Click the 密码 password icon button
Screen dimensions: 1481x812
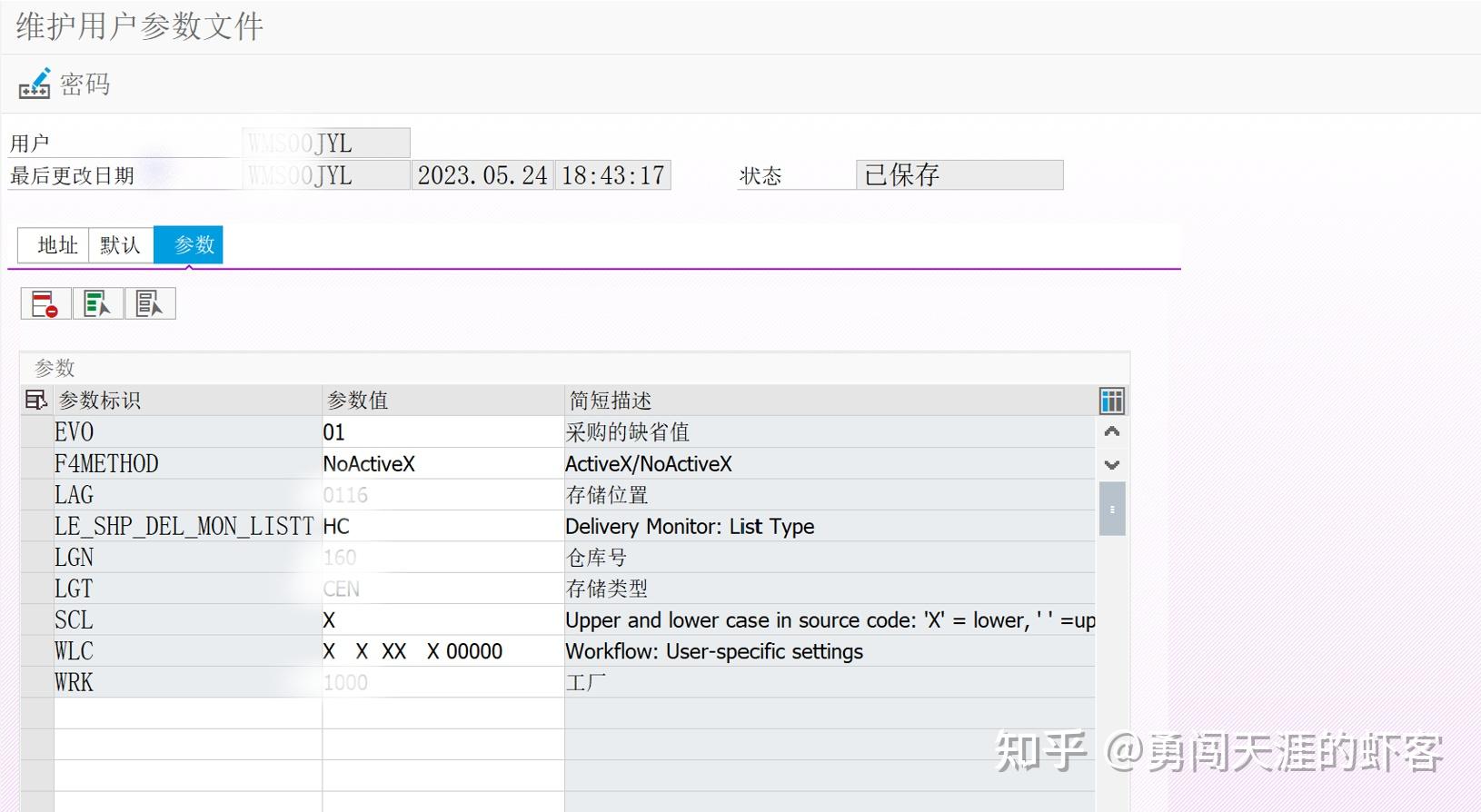coord(64,84)
